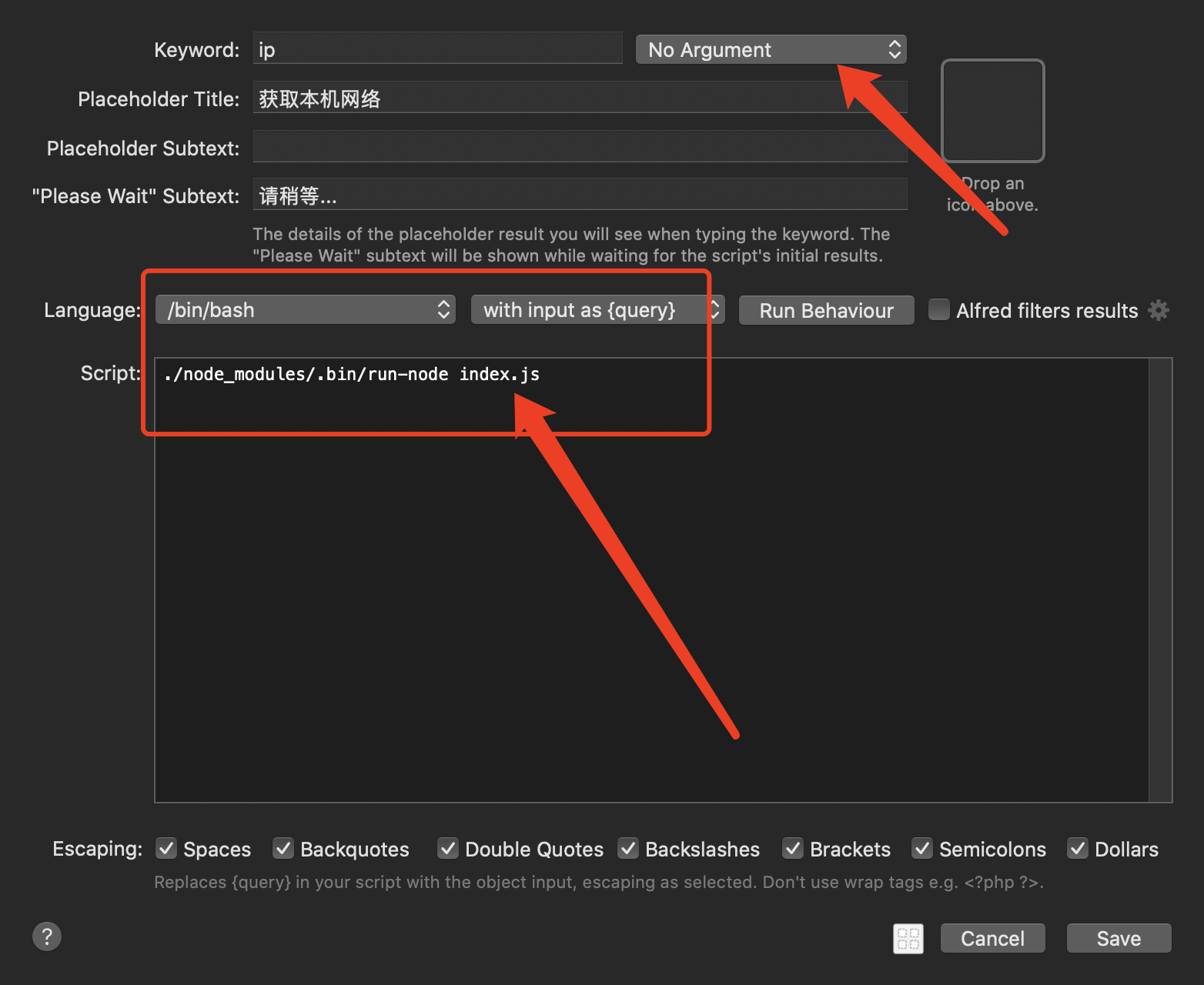This screenshot has height=985, width=1204.
Task: Click the script area vertical scrollbar
Action: (1160, 580)
